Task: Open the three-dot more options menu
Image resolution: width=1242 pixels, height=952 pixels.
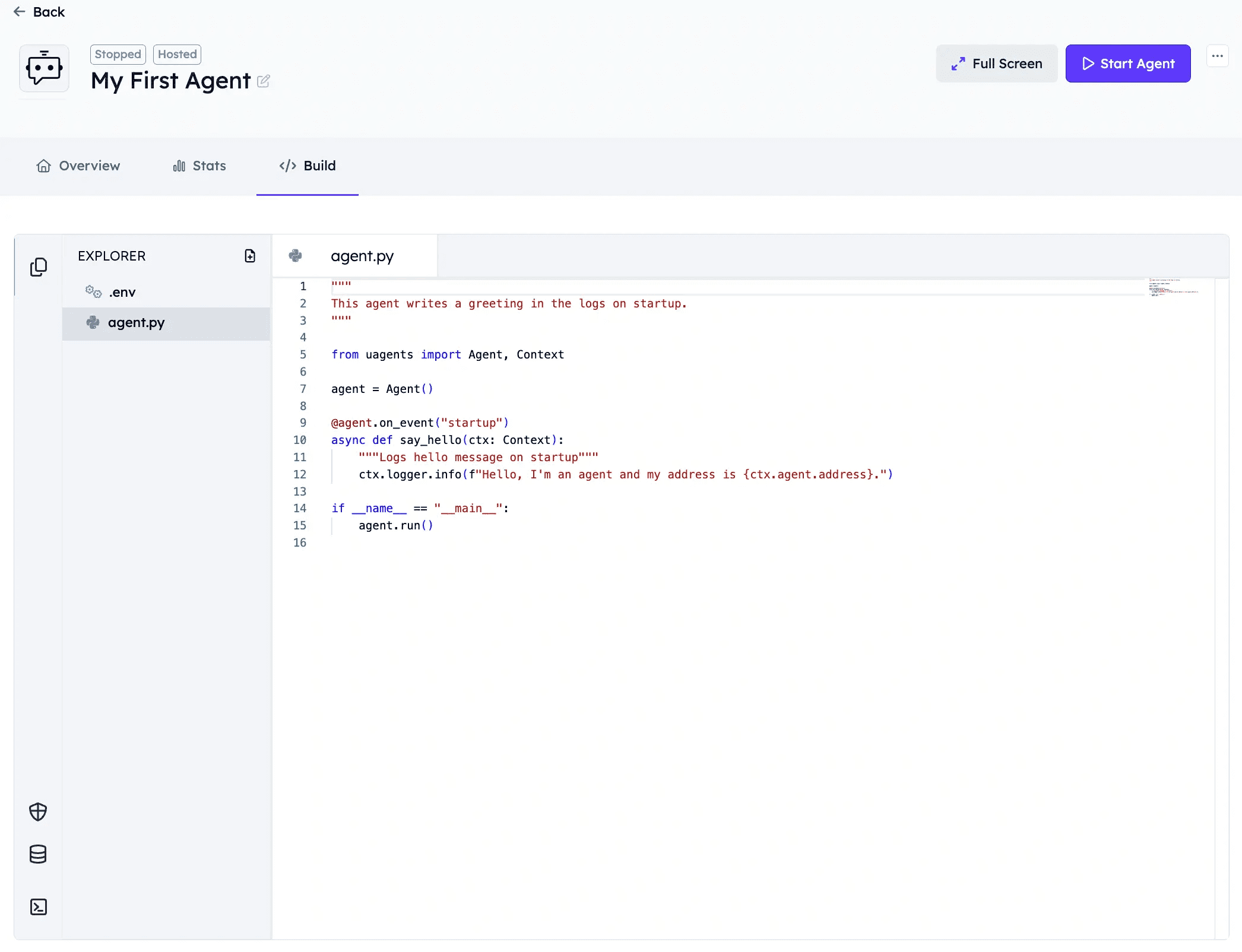Action: (x=1218, y=56)
